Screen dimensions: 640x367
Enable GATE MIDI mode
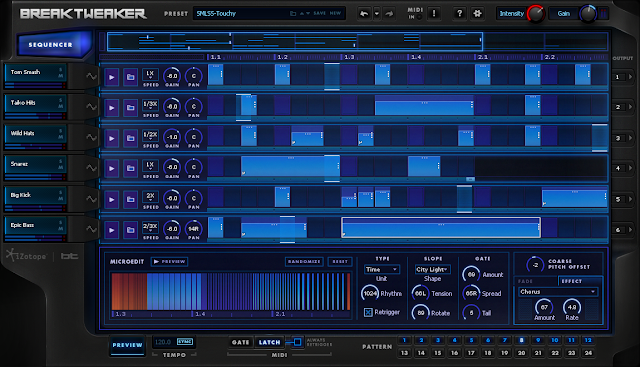[240, 343]
